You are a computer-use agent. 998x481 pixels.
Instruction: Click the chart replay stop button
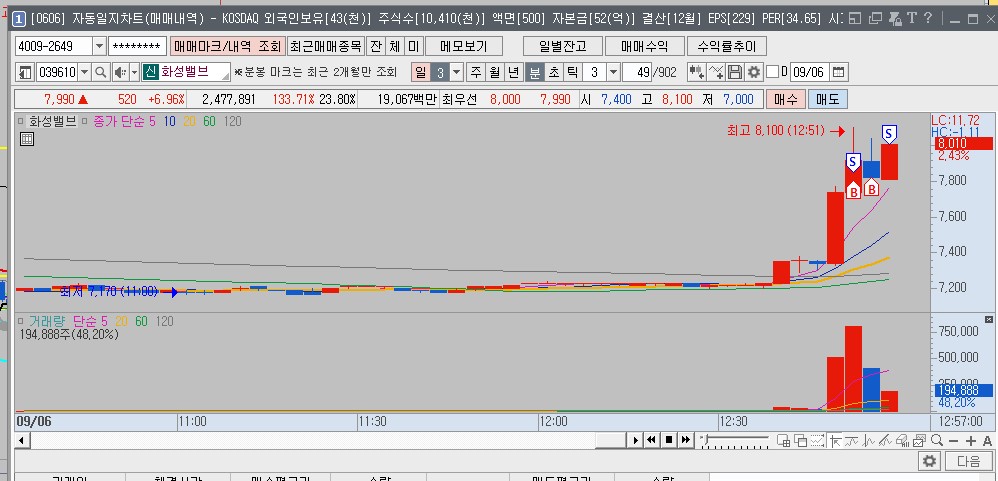(669, 440)
